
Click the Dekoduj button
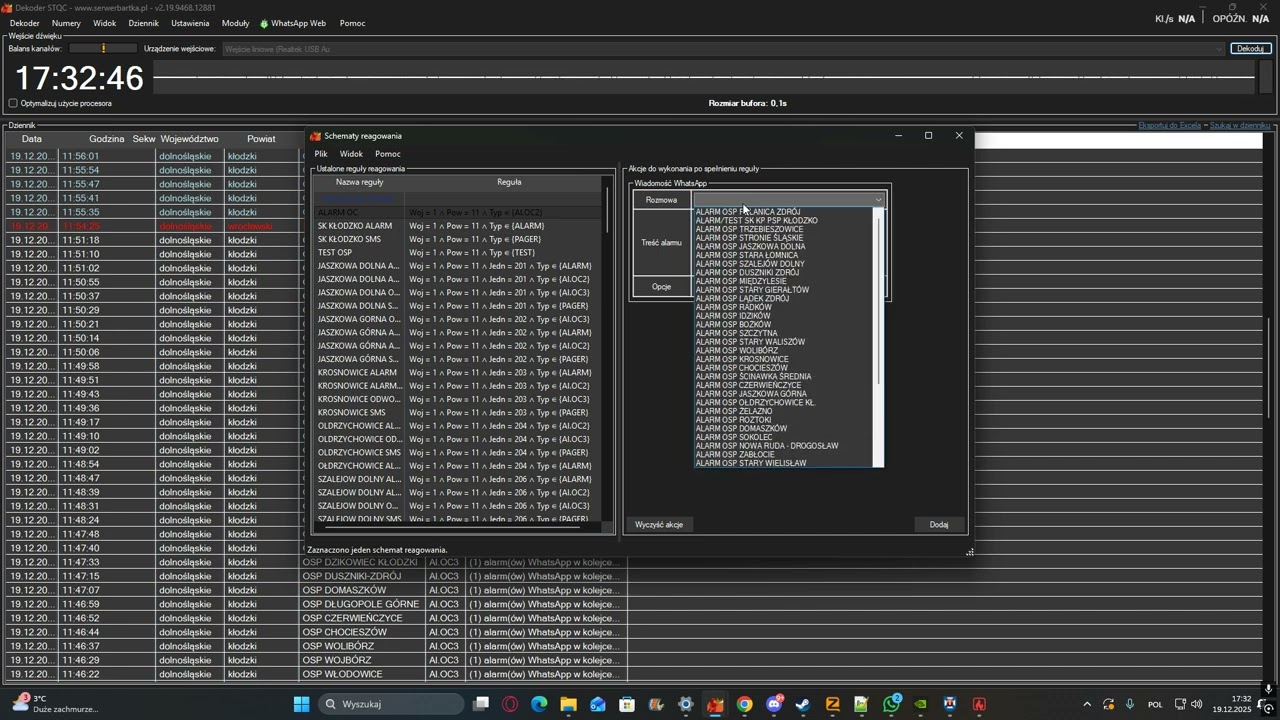1250,48
